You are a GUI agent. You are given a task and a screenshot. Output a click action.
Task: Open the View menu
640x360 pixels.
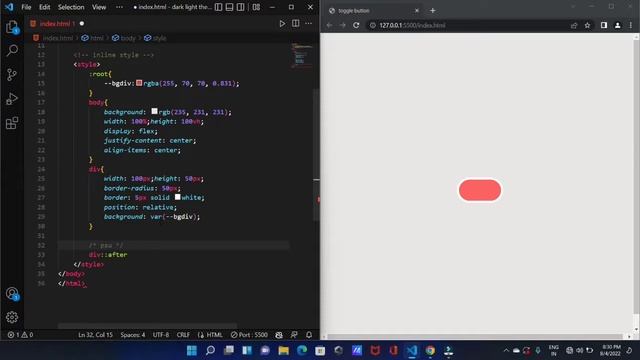[x=99, y=7]
